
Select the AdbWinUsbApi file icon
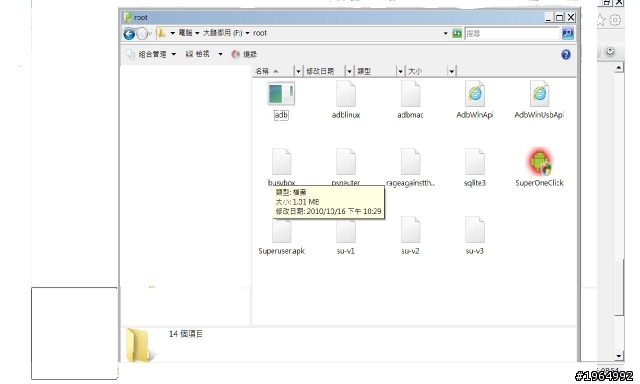coord(539,94)
